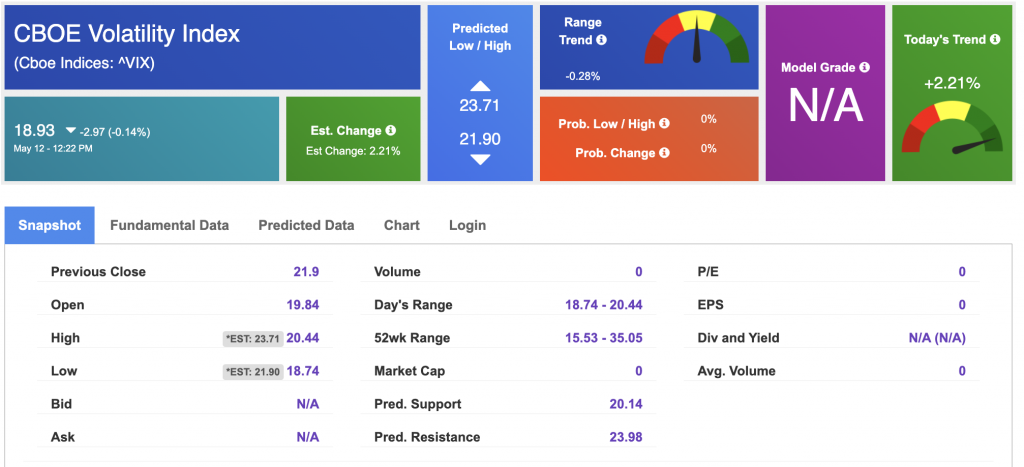Click the EST: 23.71 badge in High row

click(x=253, y=338)
